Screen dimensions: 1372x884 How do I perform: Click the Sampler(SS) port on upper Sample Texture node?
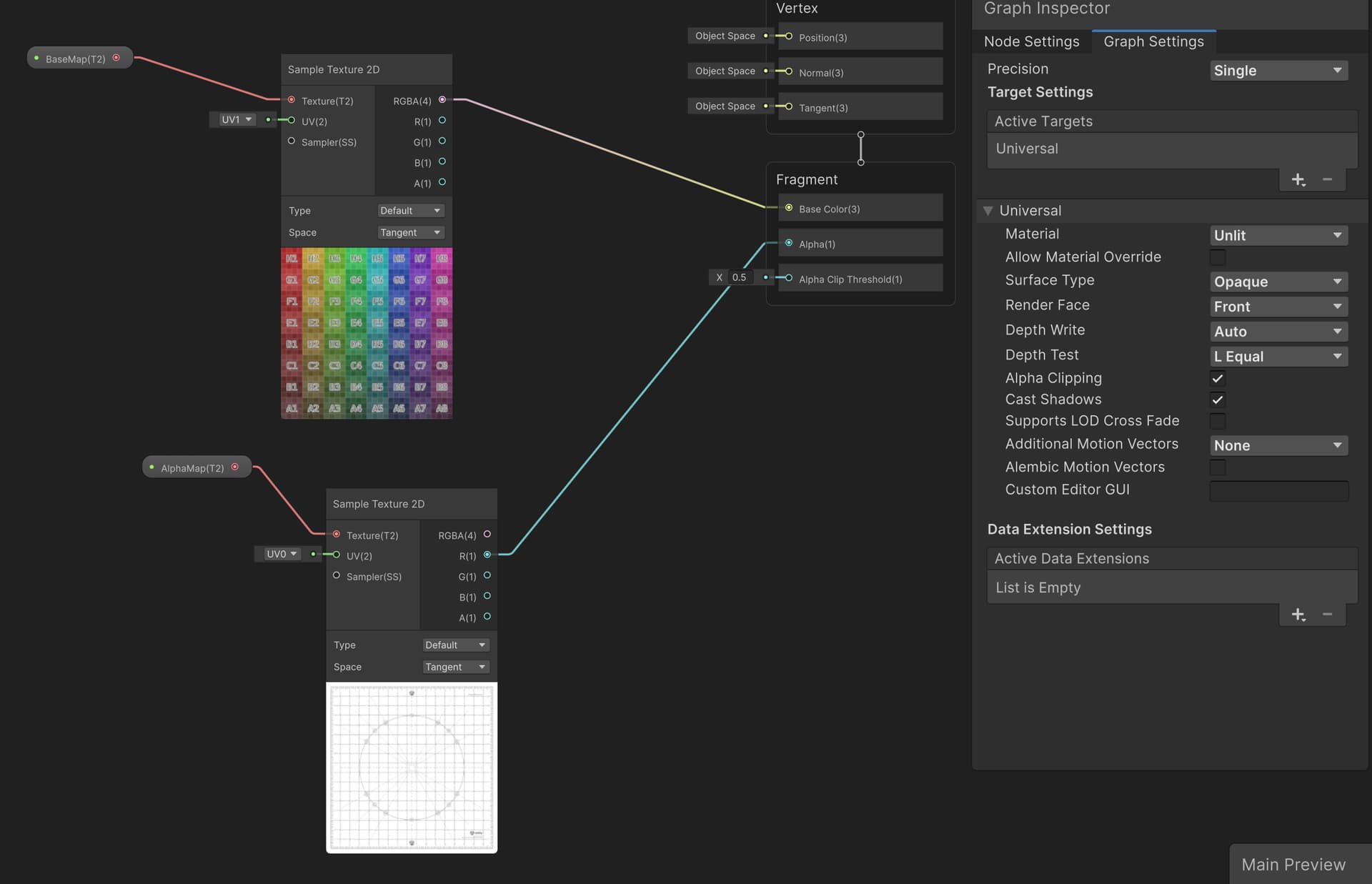pos(292,141)
